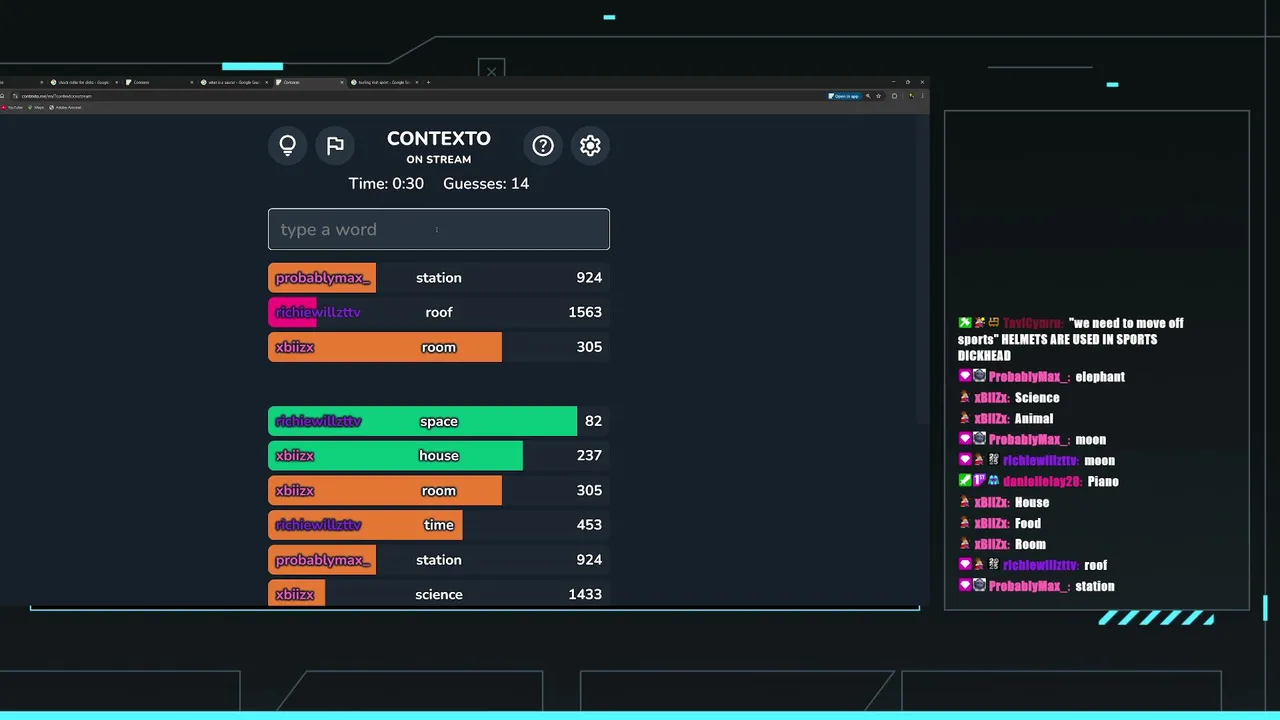
Task: Switch to the inactive Contexto browser tab
Action: (158, 82)
